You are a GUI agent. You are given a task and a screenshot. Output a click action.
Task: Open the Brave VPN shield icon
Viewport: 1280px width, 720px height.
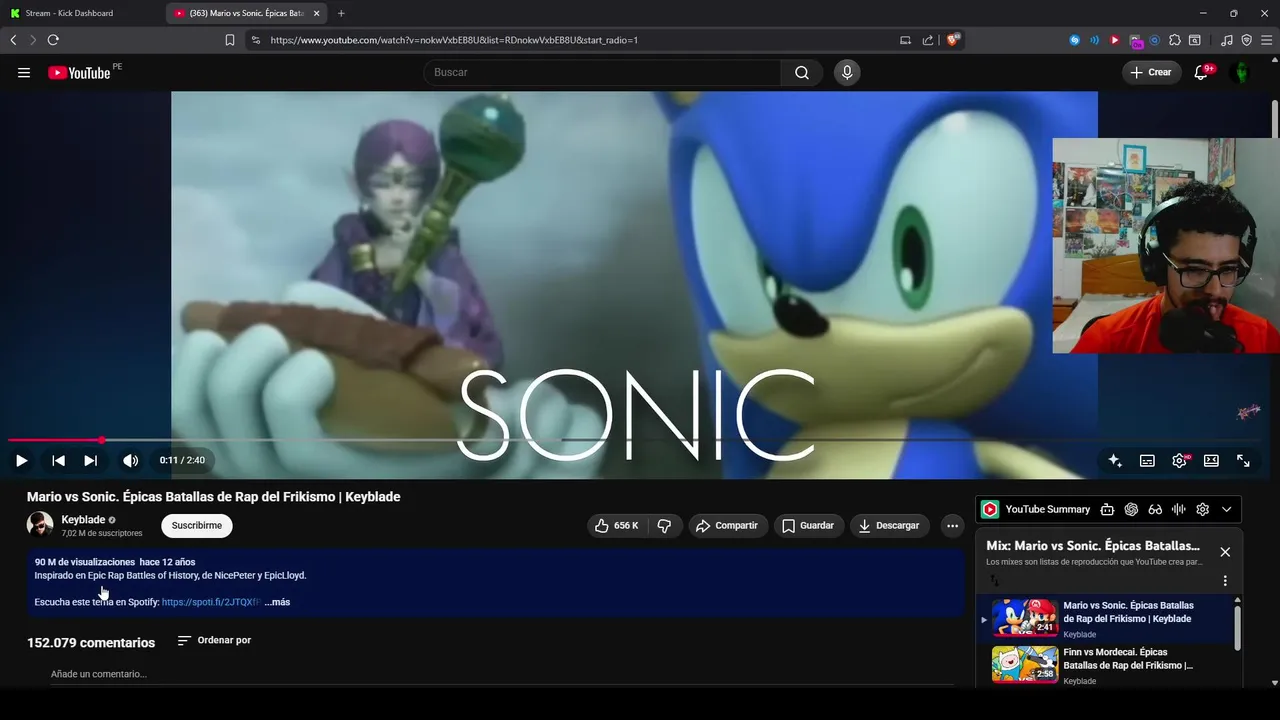pyautogui.click(x=1247, y=40)
